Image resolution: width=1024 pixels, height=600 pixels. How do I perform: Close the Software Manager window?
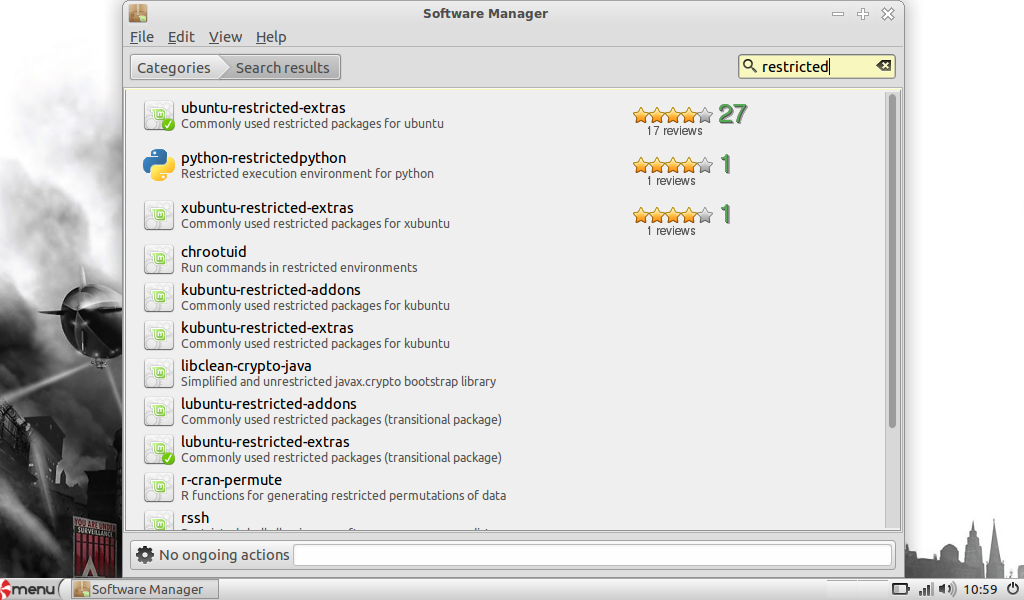pos(888,14)
